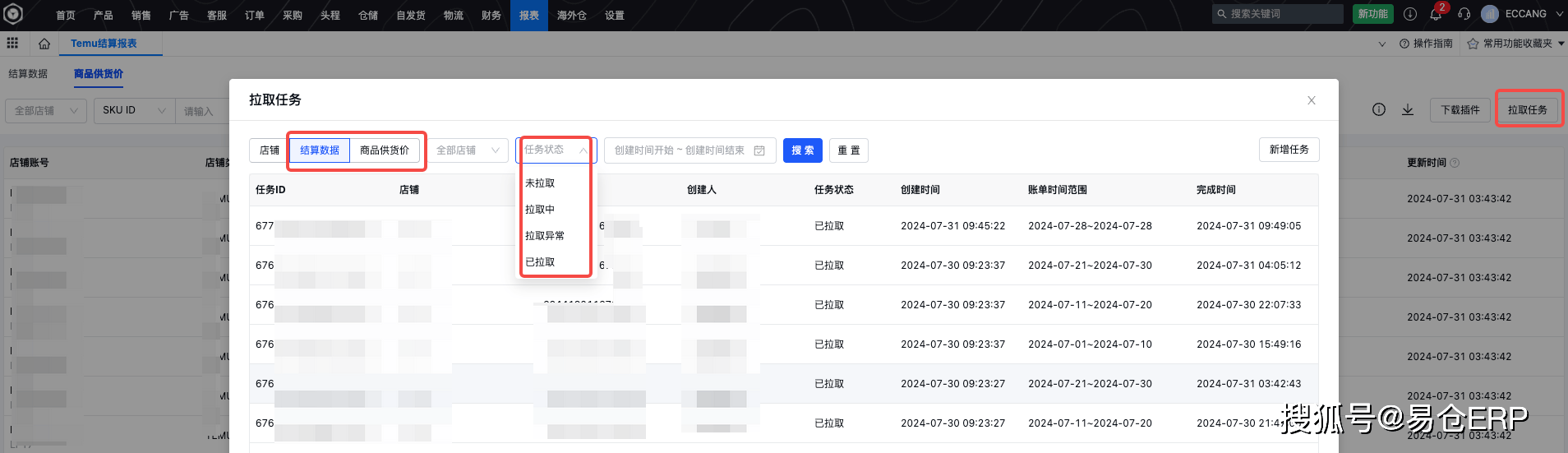The height and width of the screenshot is (453, 1568).
Task: Select 商品供货价 toggle in the 拉取任务 dialog
Action: pos(385,150)
